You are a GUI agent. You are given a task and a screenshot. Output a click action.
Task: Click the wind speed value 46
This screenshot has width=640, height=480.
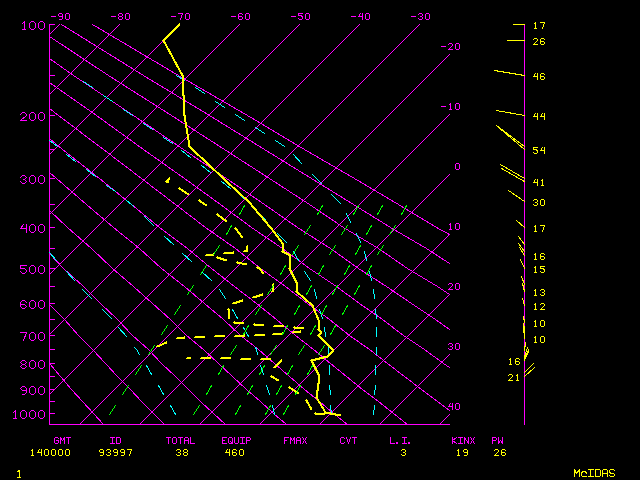[x=538, y=76]
